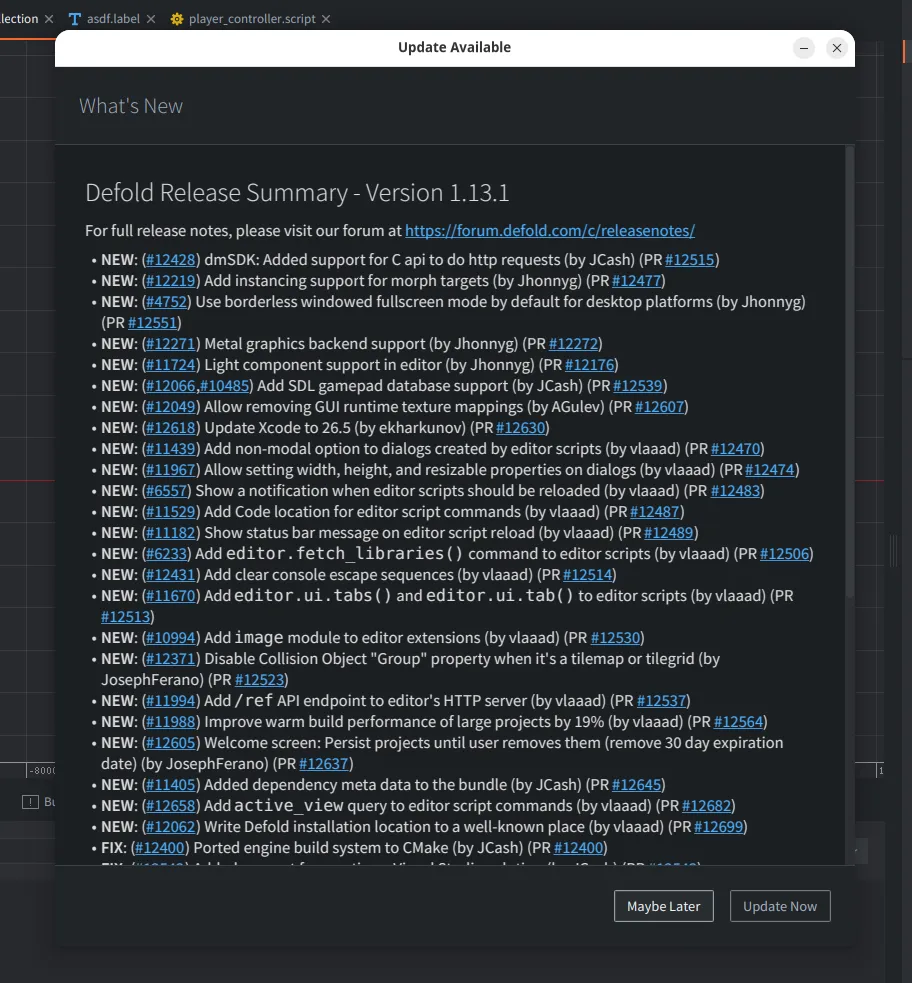This screenshot has height=983, width=912.
Task: Open PR link #12551
Action: coord(152,323)
